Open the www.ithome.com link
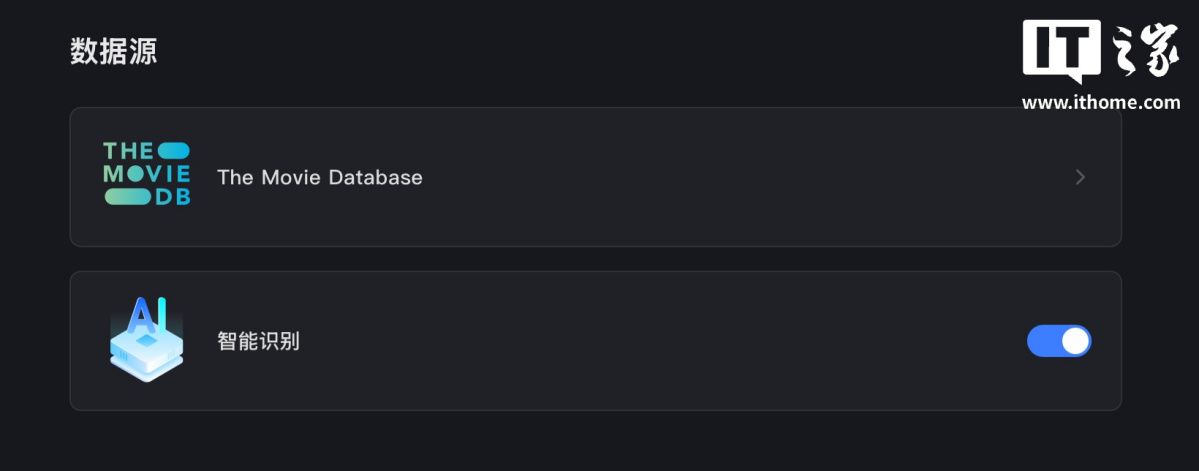The height and width of the screenshot is (471, 1199). (1100, 102)
